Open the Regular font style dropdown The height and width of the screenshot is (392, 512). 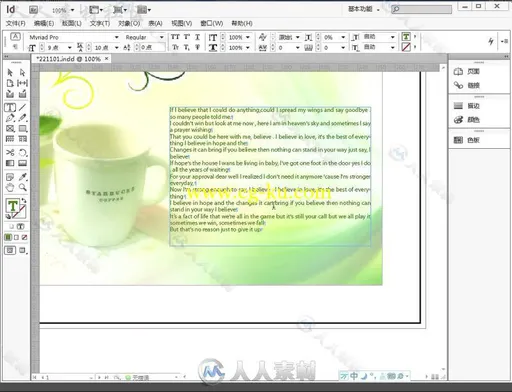[162, 37]
